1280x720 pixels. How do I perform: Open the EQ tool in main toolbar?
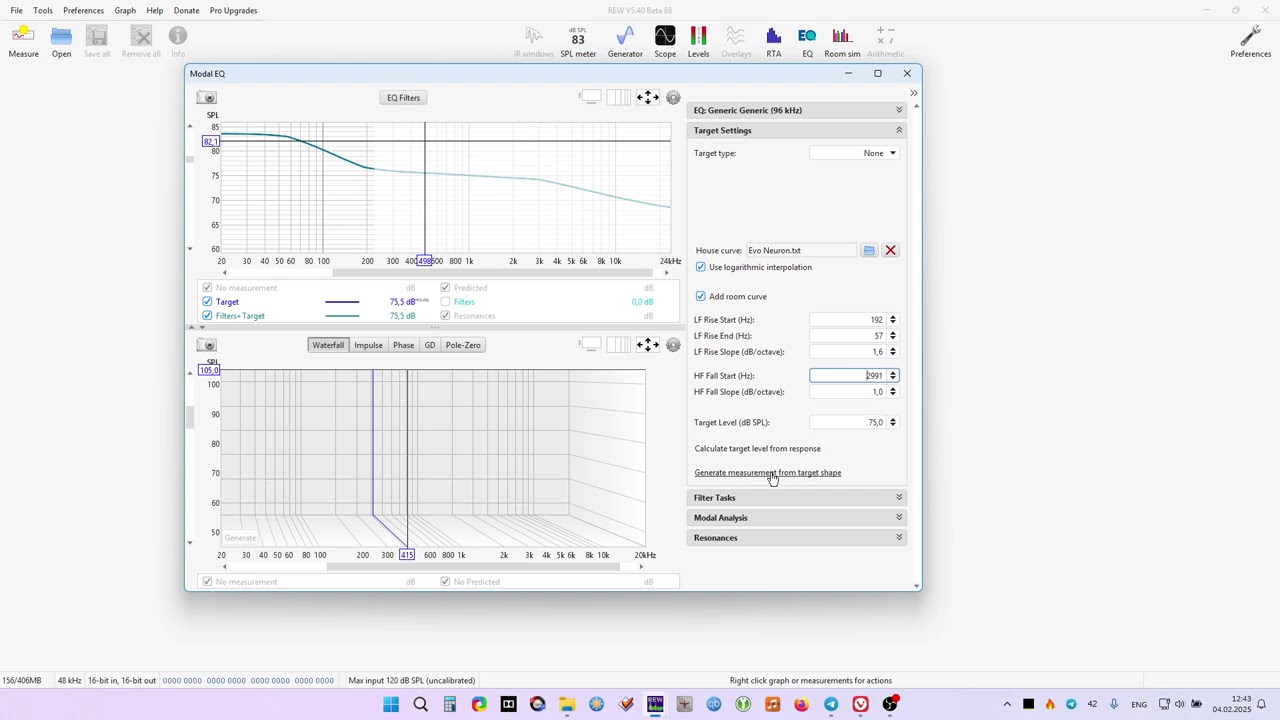coord(807,42)
